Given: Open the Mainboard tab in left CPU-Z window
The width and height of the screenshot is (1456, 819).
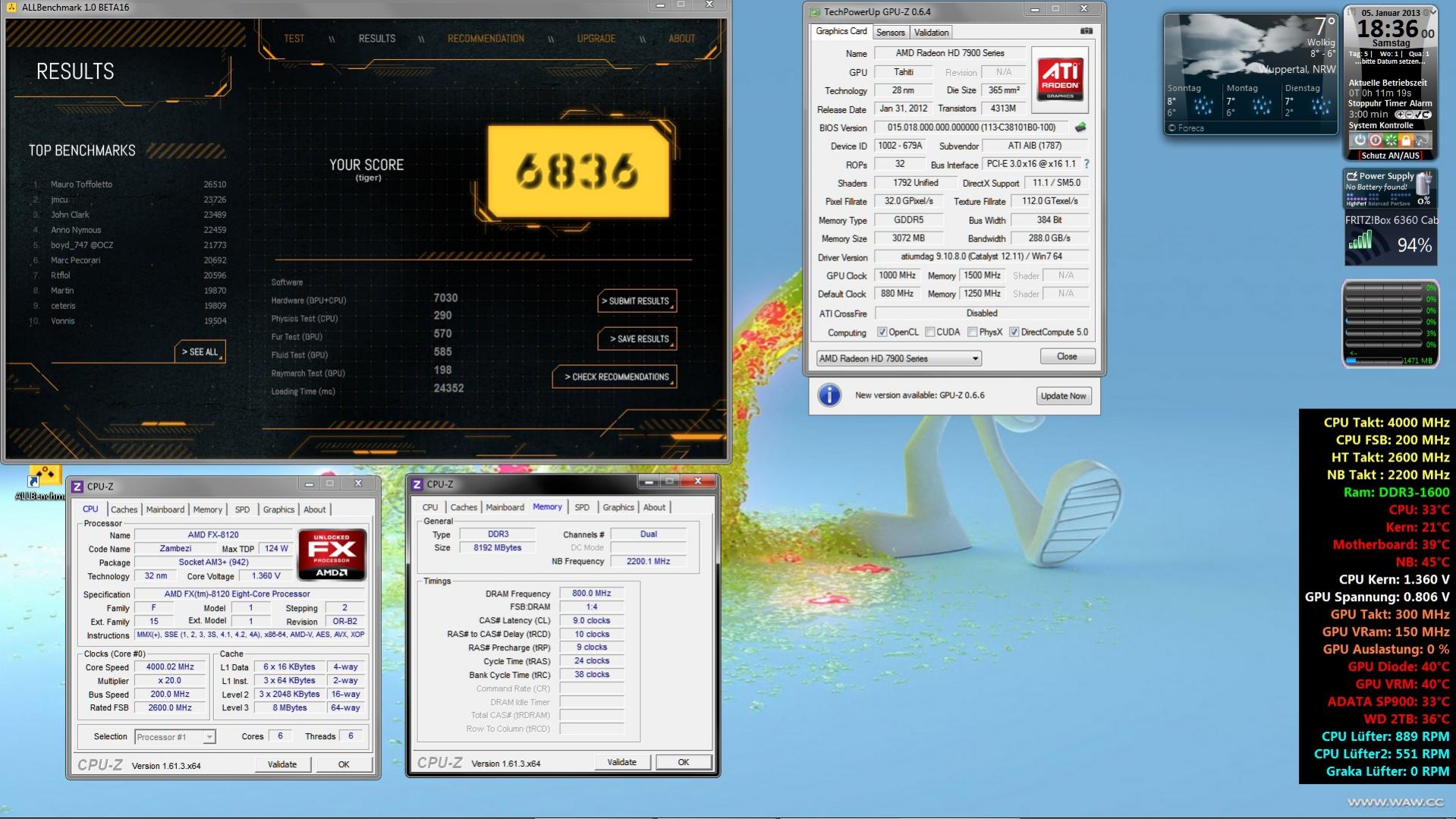Looking at the screenshot, I should point(165,510).
